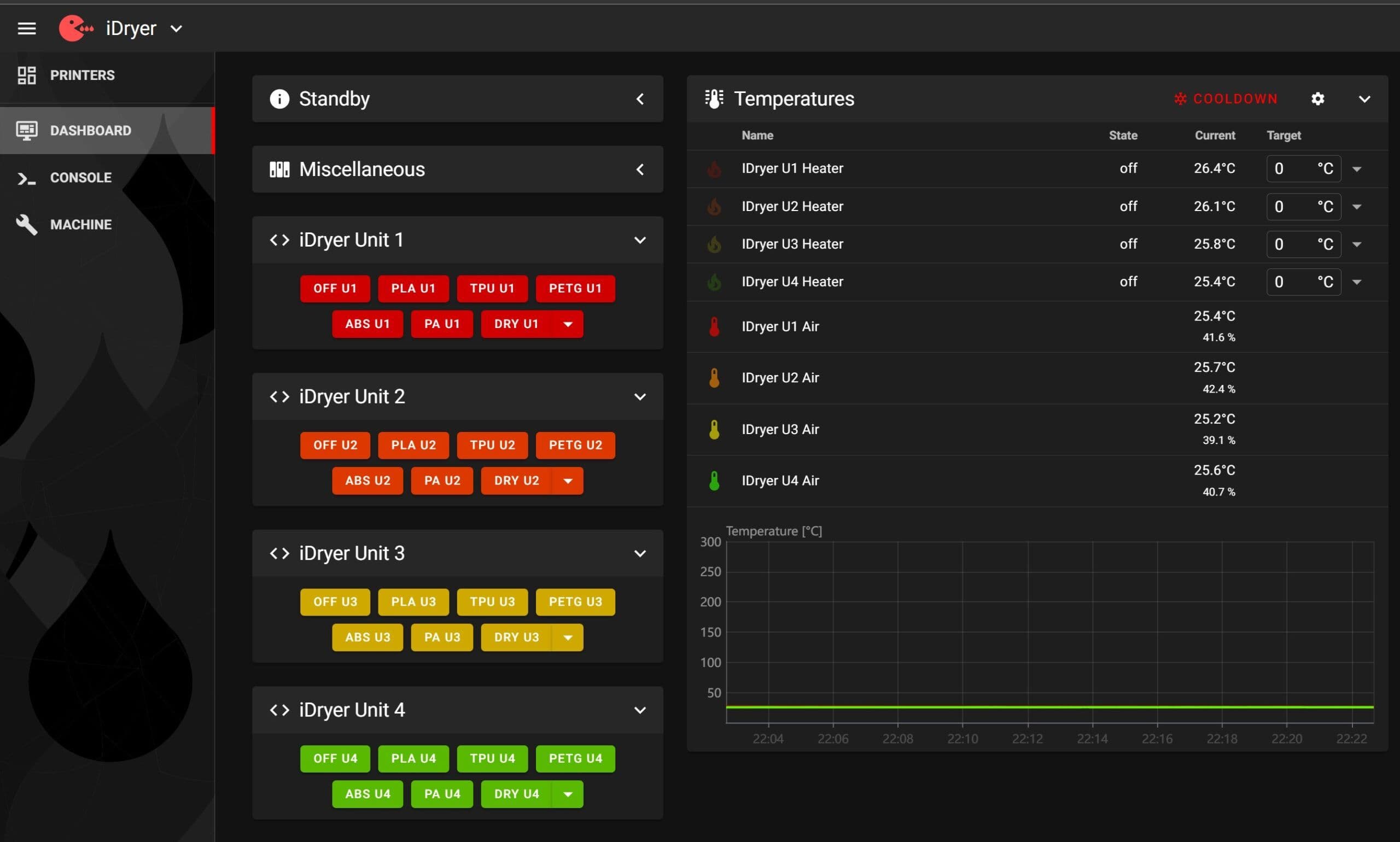The width and height of the screenshot is (1400, 842).
Task: Click the OFF U4 macro button
Action: (335, 758)
